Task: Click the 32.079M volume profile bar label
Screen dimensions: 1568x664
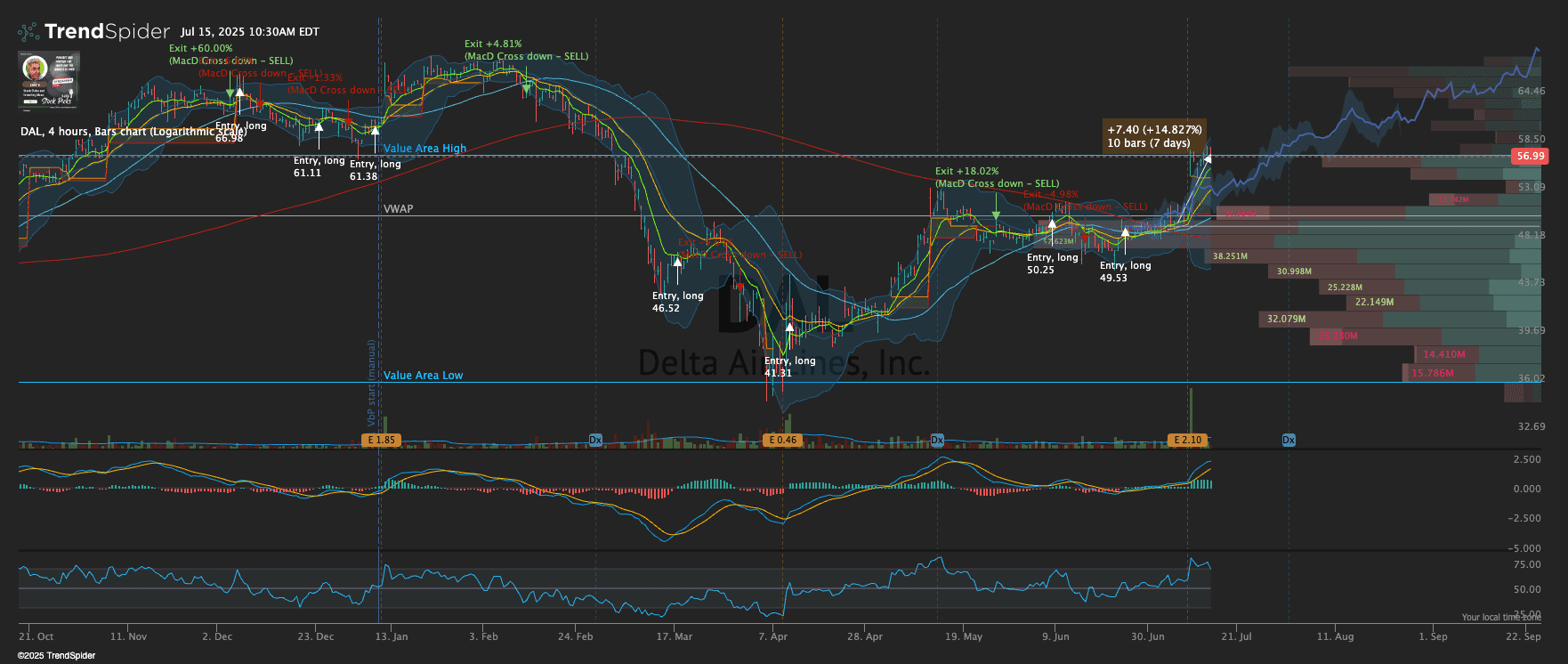Action: (x=1286, y=319)
